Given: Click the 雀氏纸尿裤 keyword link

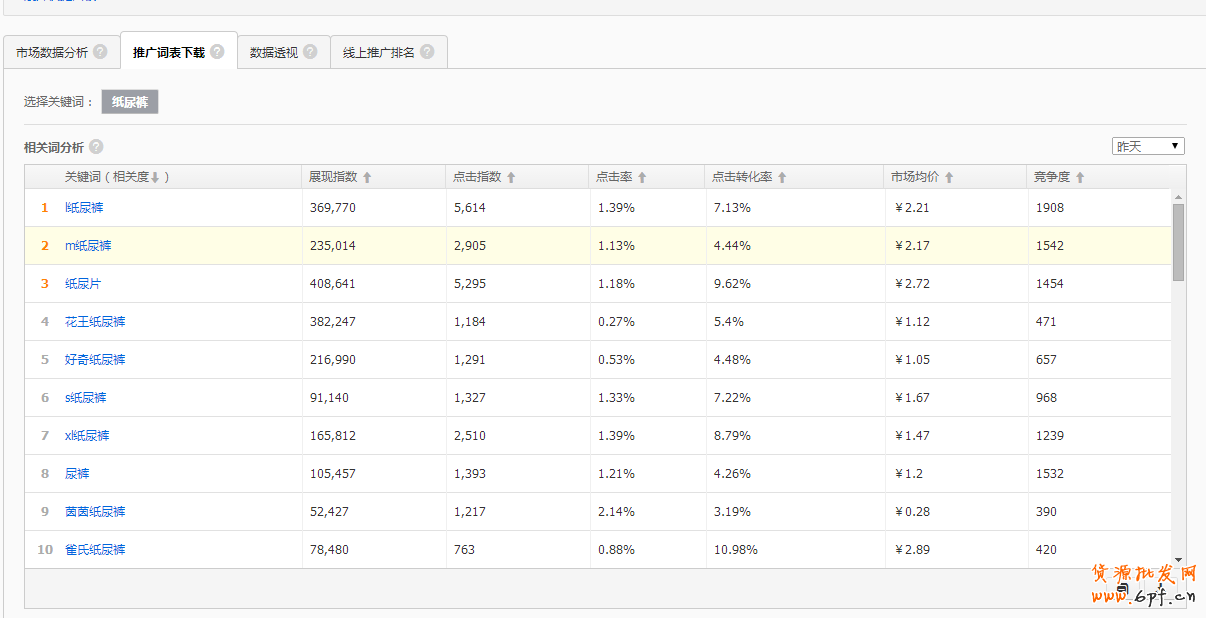Looking at the screenshot, I should click(95, 550).
